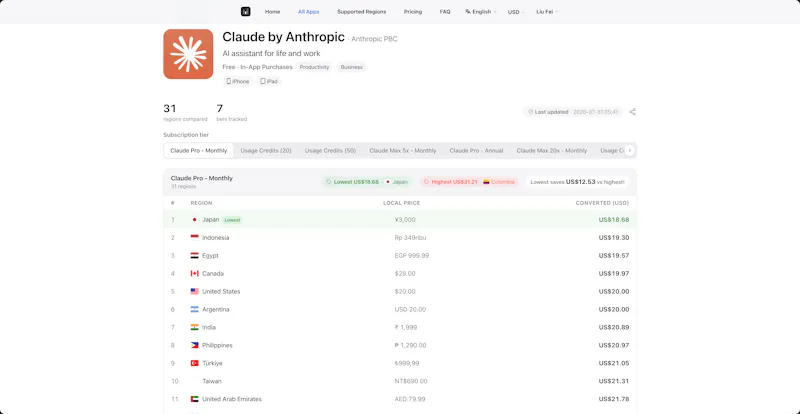Click the Indonesia flag icon
Screen dimensions: 800x414
(194, 237)
